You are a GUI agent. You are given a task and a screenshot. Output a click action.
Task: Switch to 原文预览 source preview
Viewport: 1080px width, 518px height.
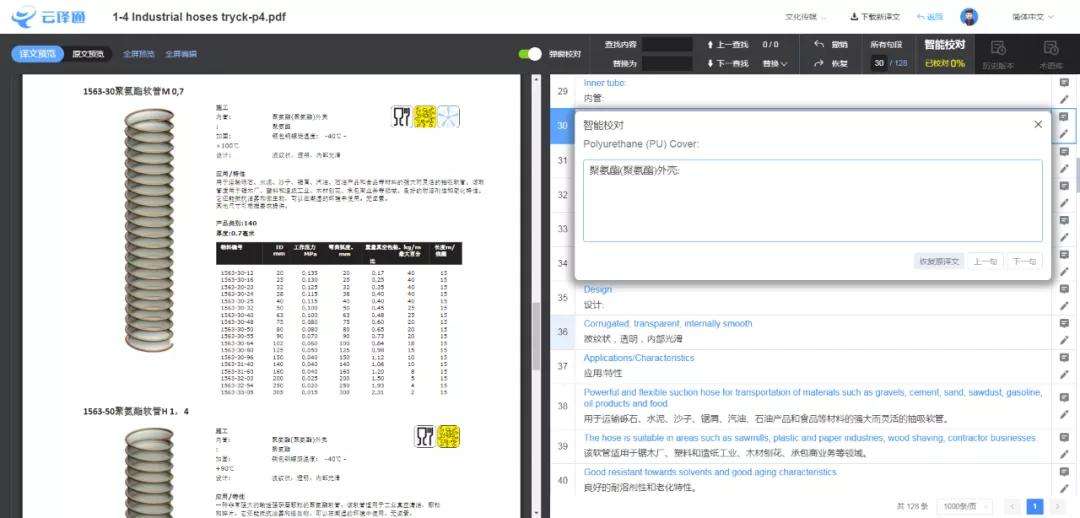(89, 54)
